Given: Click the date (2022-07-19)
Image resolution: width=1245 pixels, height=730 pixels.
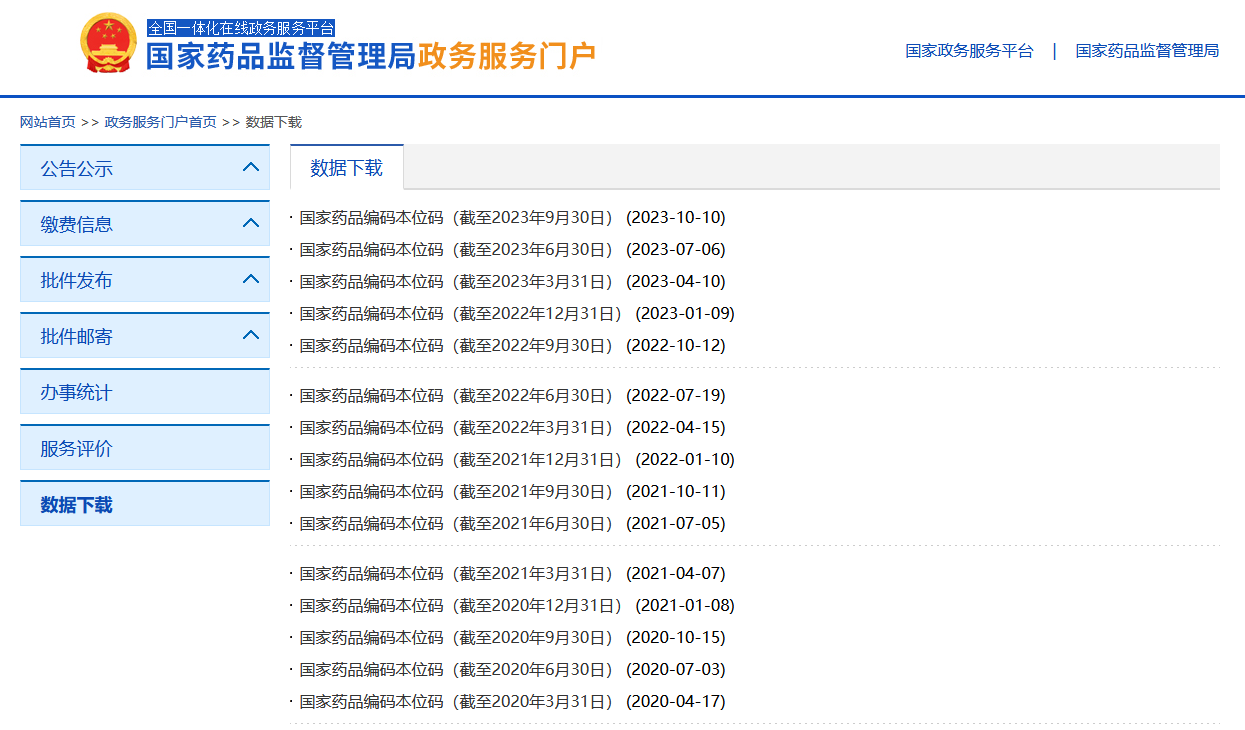Looking at the screenshot, I should pyautogui.click(x=676, y=395).
